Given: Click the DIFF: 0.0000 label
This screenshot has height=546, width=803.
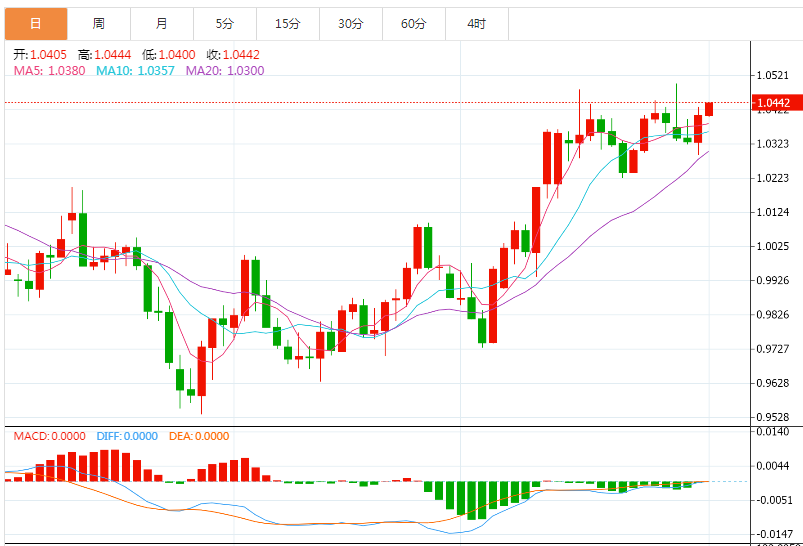Looking at the screenshot, I should [x=127, y=436].
